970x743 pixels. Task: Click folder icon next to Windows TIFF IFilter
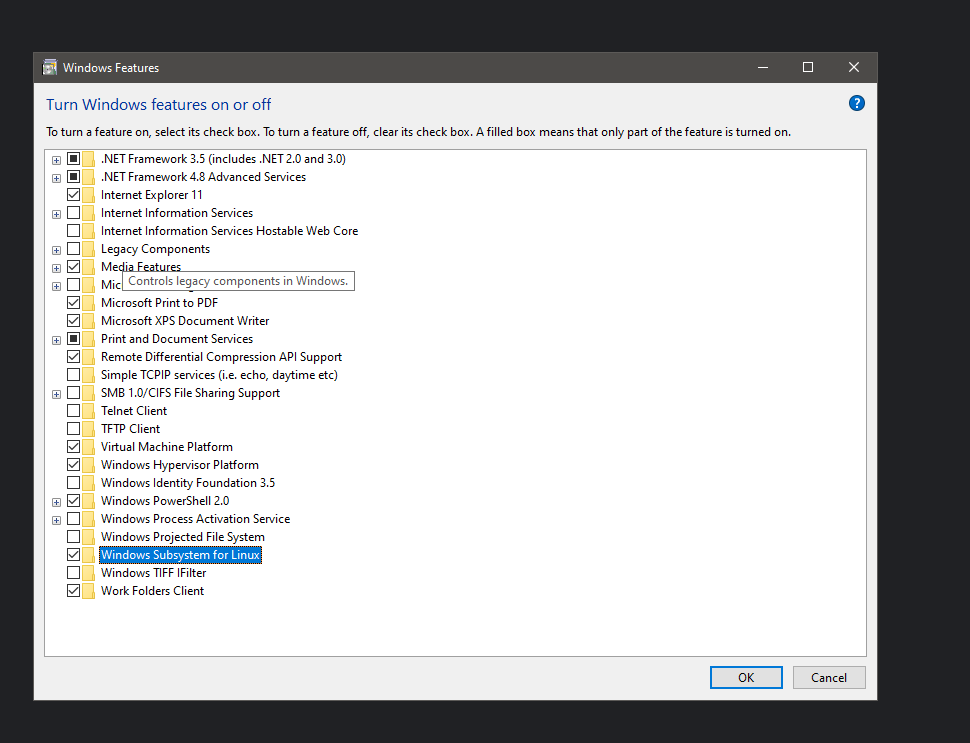pyautogui.click(x=89, y=573)
